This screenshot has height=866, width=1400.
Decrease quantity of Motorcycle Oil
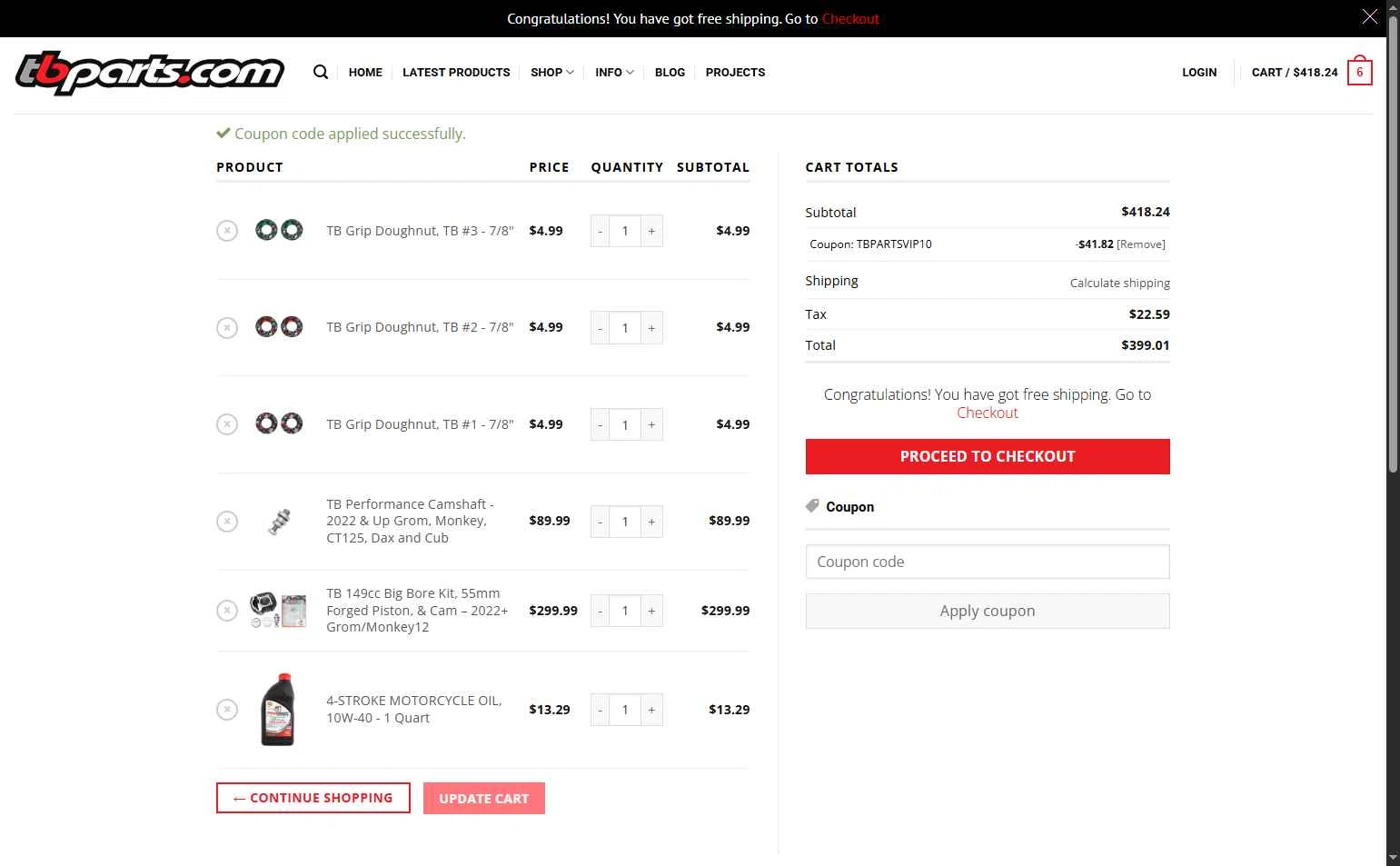point(600,710)
